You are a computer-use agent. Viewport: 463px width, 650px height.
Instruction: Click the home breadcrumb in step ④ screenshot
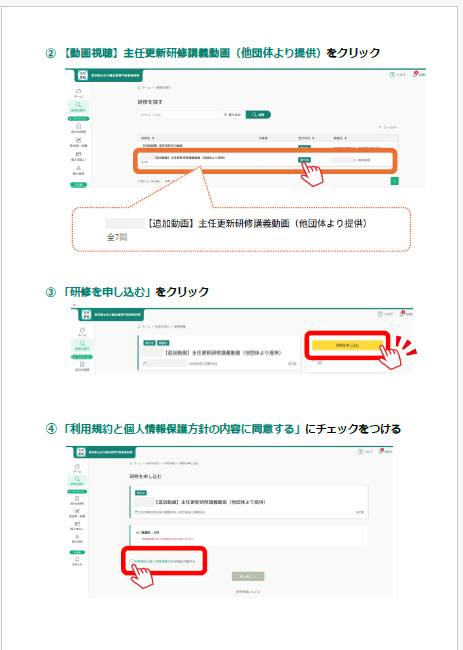pyautogui.click(x=135, y=463)
